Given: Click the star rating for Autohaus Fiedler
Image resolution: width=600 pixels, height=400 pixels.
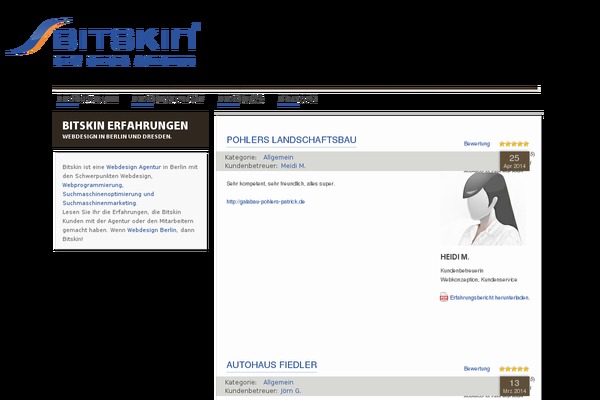Looking at the screenshot, I should pos(514,369).
